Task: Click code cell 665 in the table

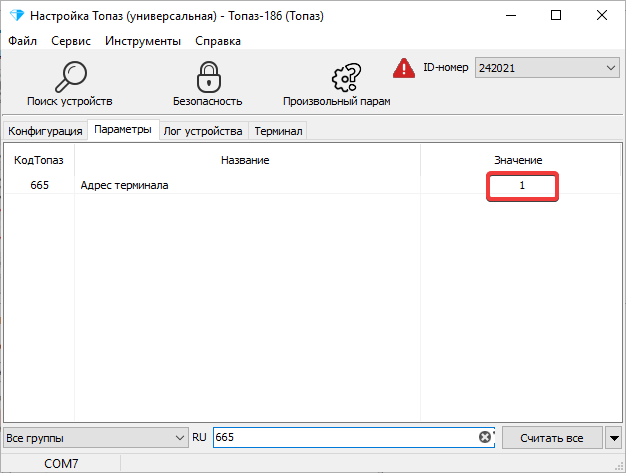Action: (x=40, y=185)
